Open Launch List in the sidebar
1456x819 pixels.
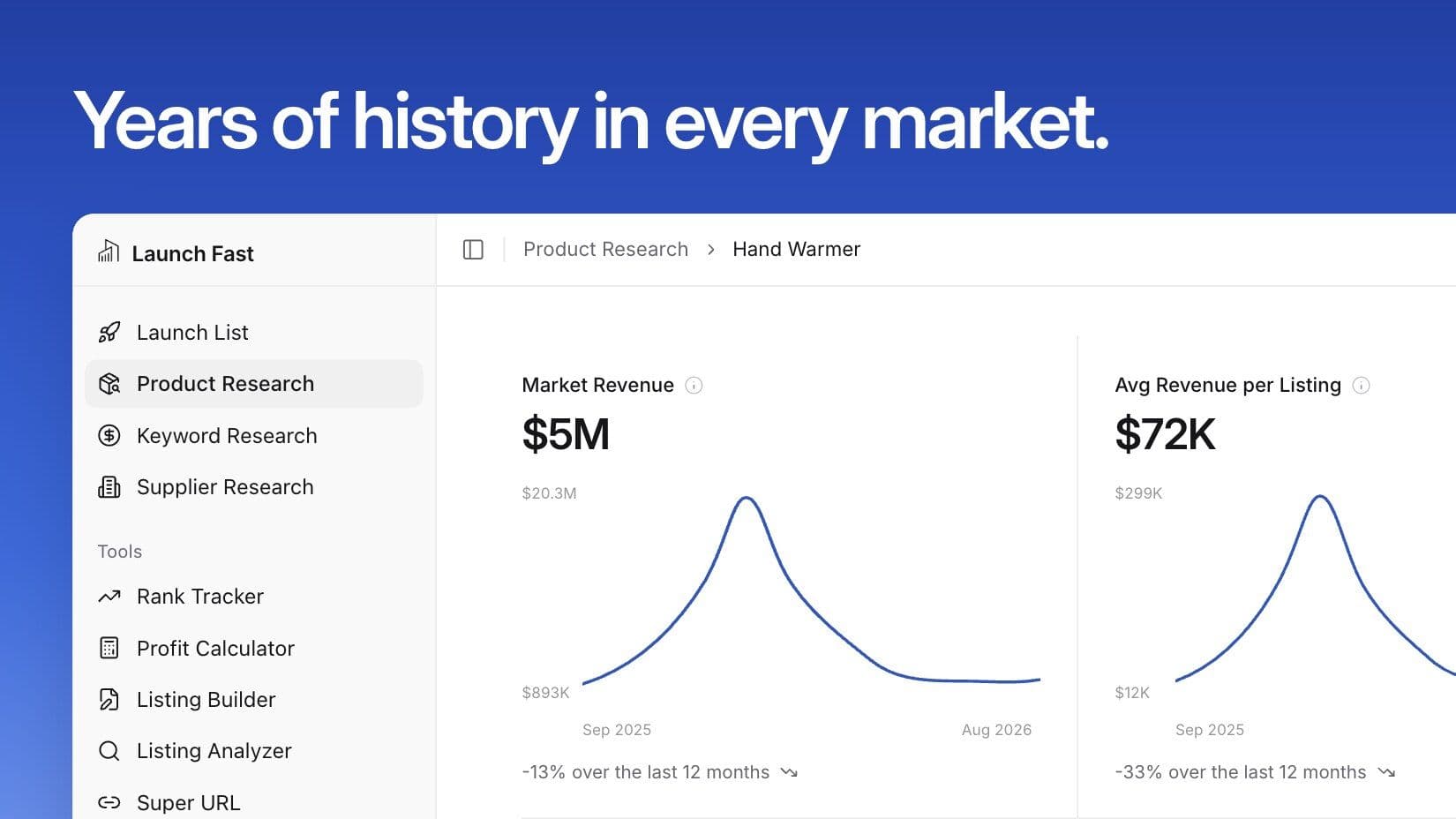tap(254, 333)
